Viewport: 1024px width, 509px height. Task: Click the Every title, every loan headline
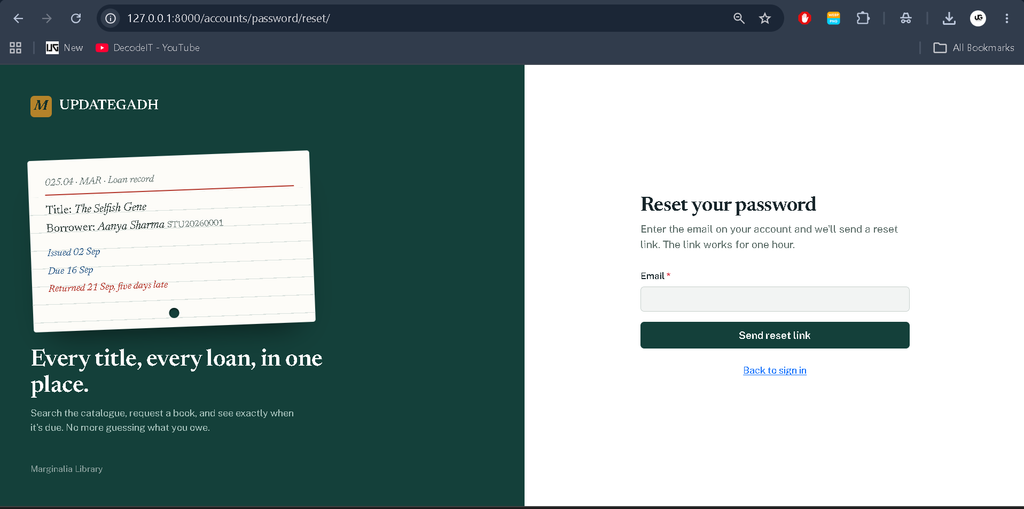[176, 371]
